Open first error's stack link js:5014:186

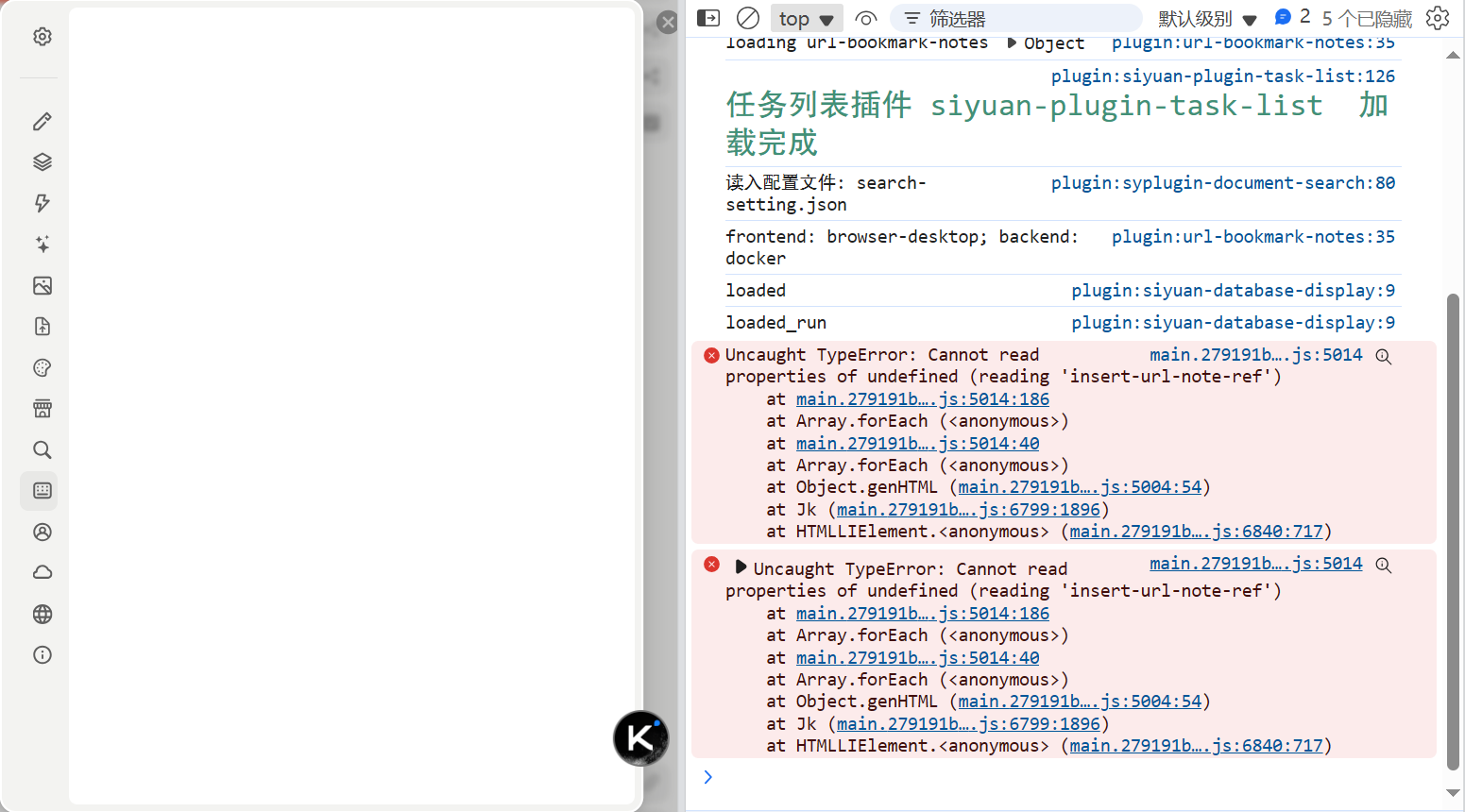pyautogui.click(x=923, y=399)
